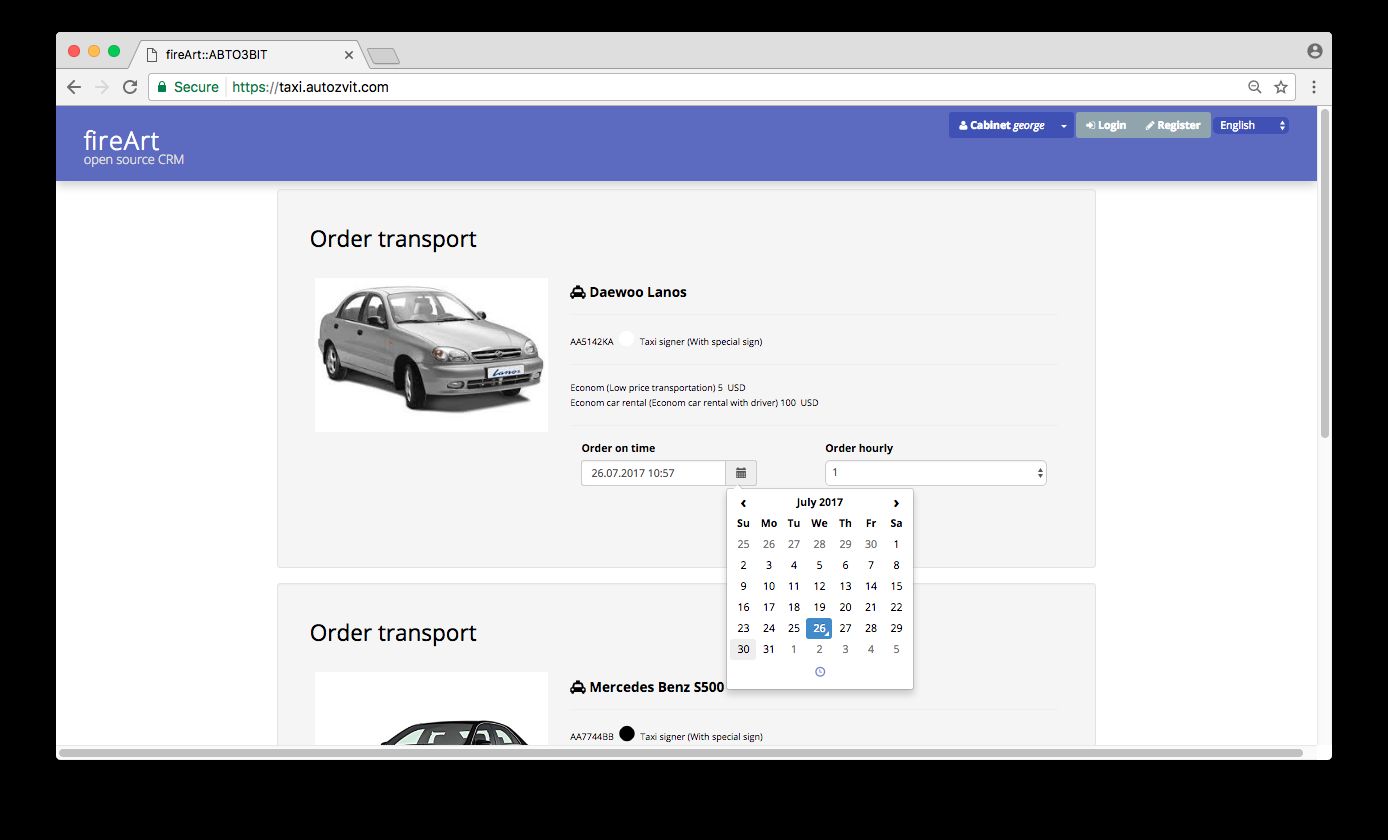The width and height of the screenshot is (1388, 840).
Task: Select July 15 in the calendar
Action: click(x=896, y=586)
